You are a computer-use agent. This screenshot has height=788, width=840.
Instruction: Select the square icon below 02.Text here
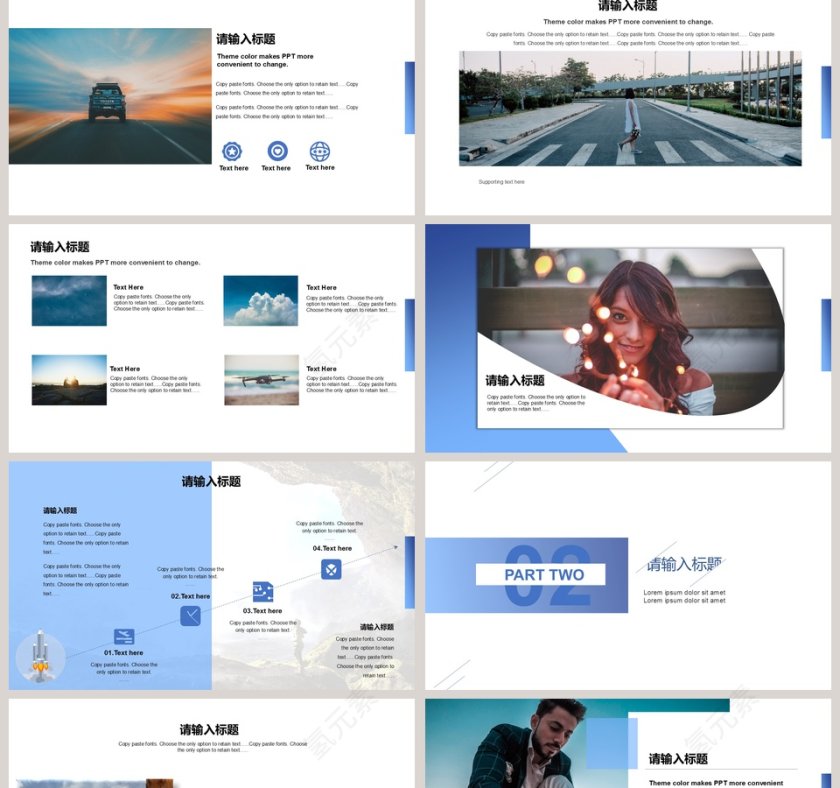[190, 616]
